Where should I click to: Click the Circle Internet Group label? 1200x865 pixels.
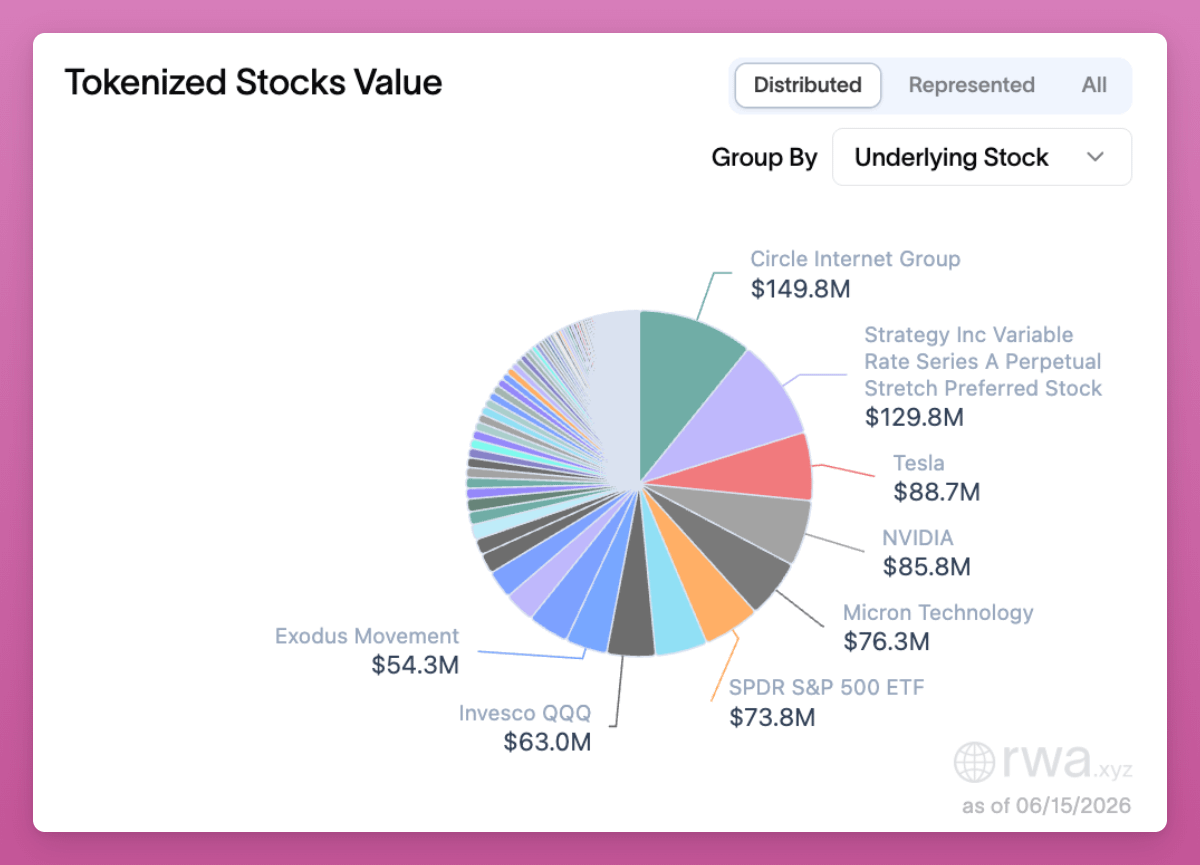coord(855,259)
